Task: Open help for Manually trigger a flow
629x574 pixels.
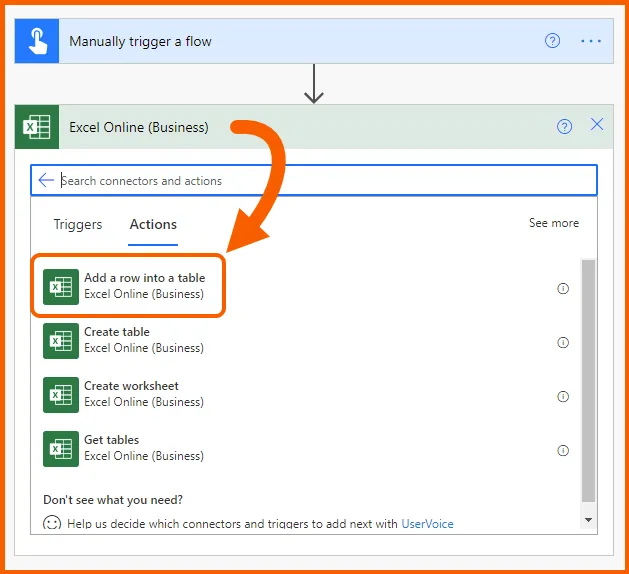Action: point(552,41)
